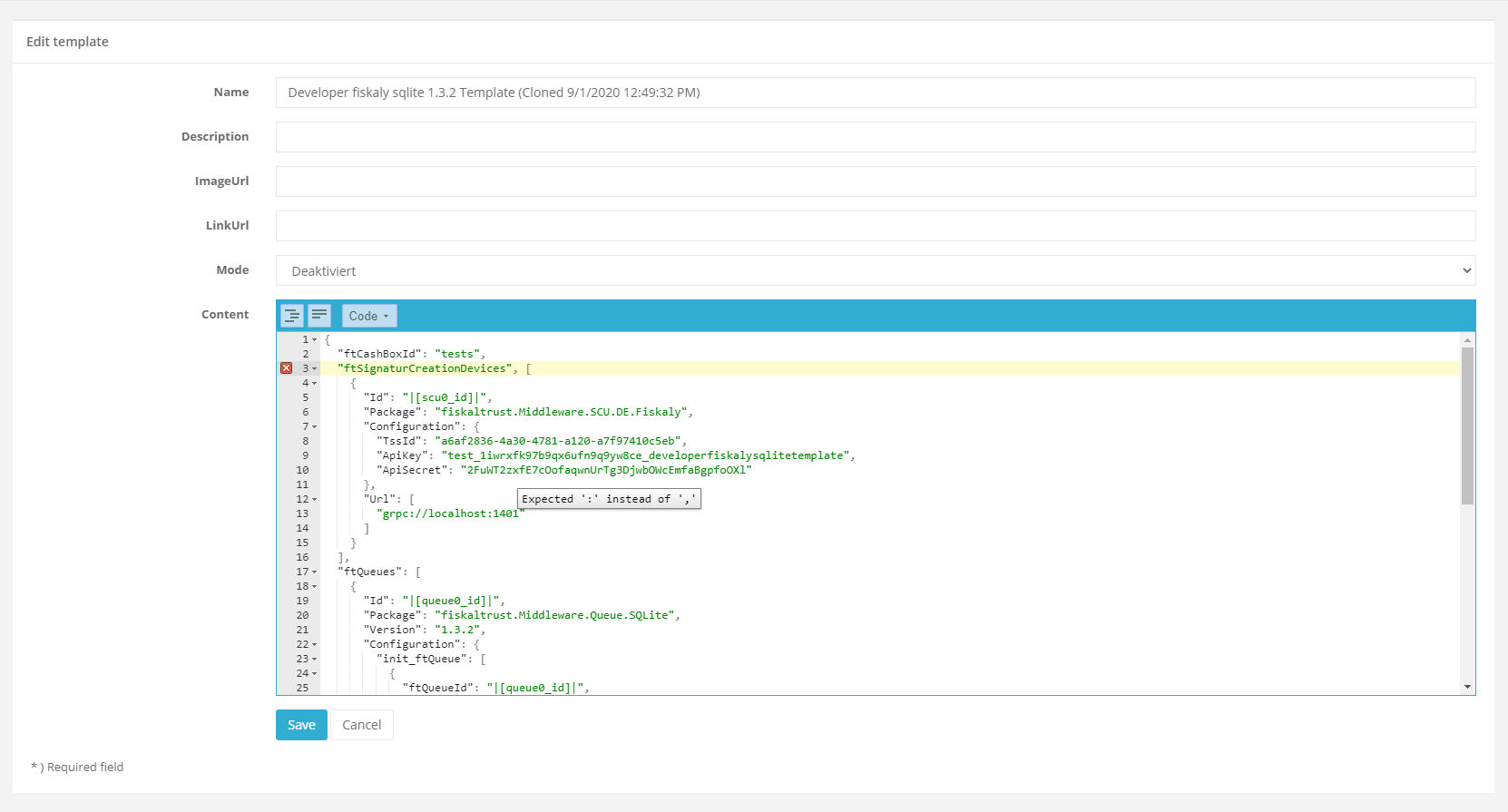Viewport: 1508px width, 812px height.
Task: Click the "1.3.2" version value on line 21
Action: click(x=457, y=630)
